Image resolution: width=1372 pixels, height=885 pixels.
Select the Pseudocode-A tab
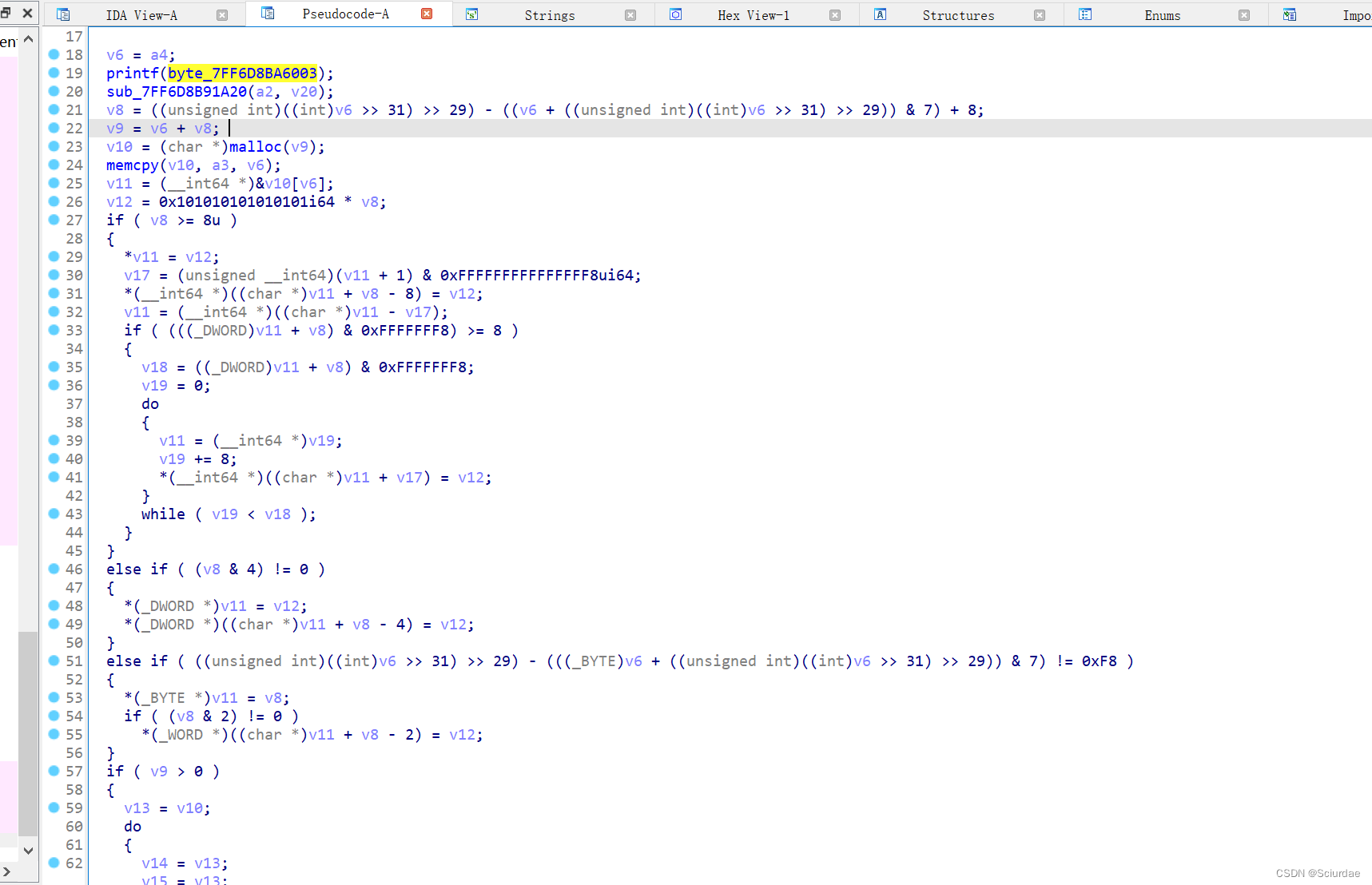point(346,14)
